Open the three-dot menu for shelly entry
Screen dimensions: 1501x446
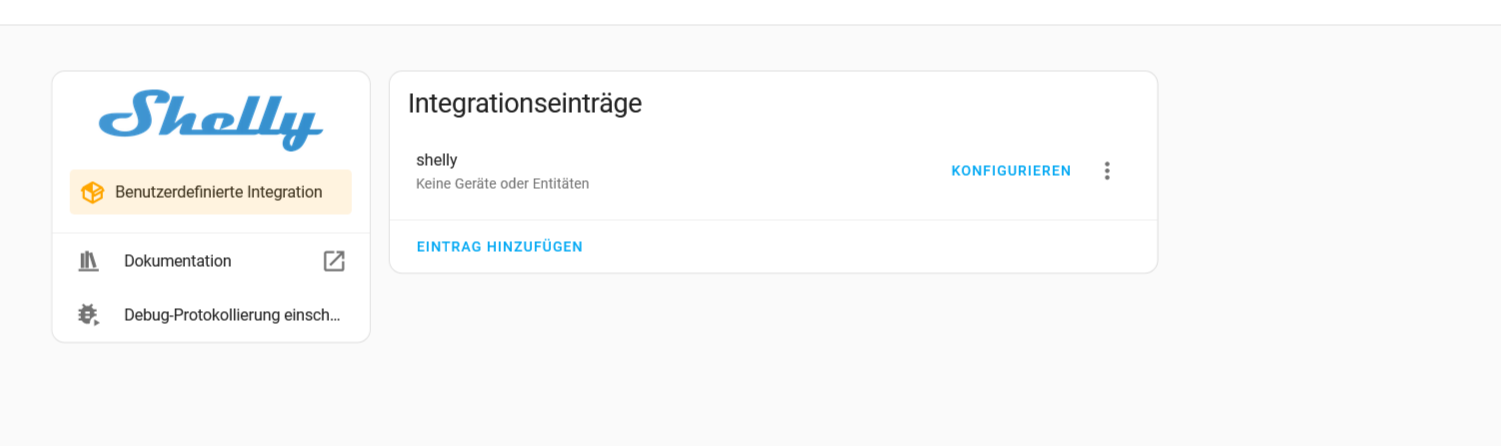coord(1106,171)
